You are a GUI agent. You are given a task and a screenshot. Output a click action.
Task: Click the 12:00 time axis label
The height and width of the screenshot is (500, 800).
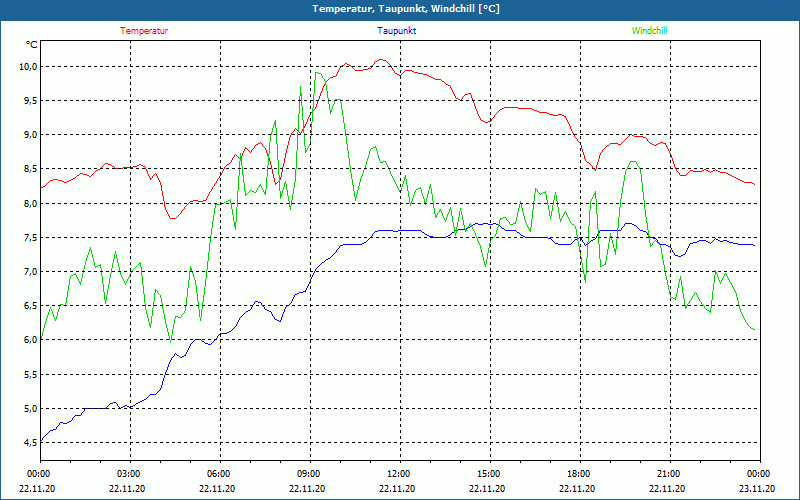(399, 474)
